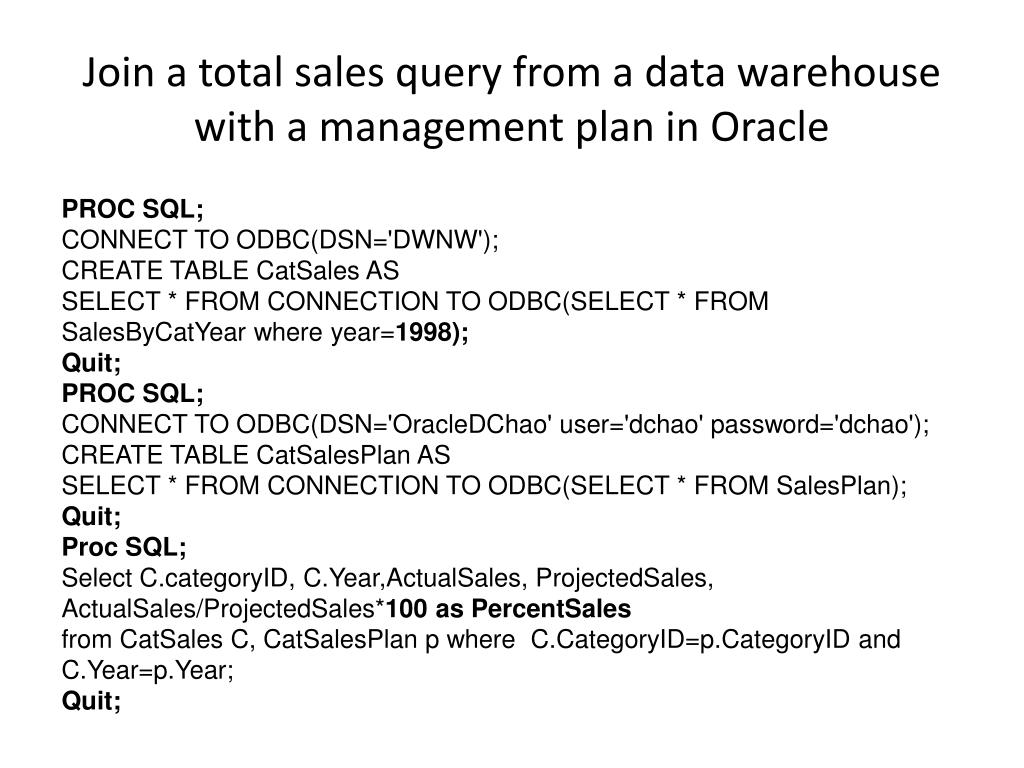Click the bold text '1998);'
This screenshot has width=1024, height=768.
[432, 332]
